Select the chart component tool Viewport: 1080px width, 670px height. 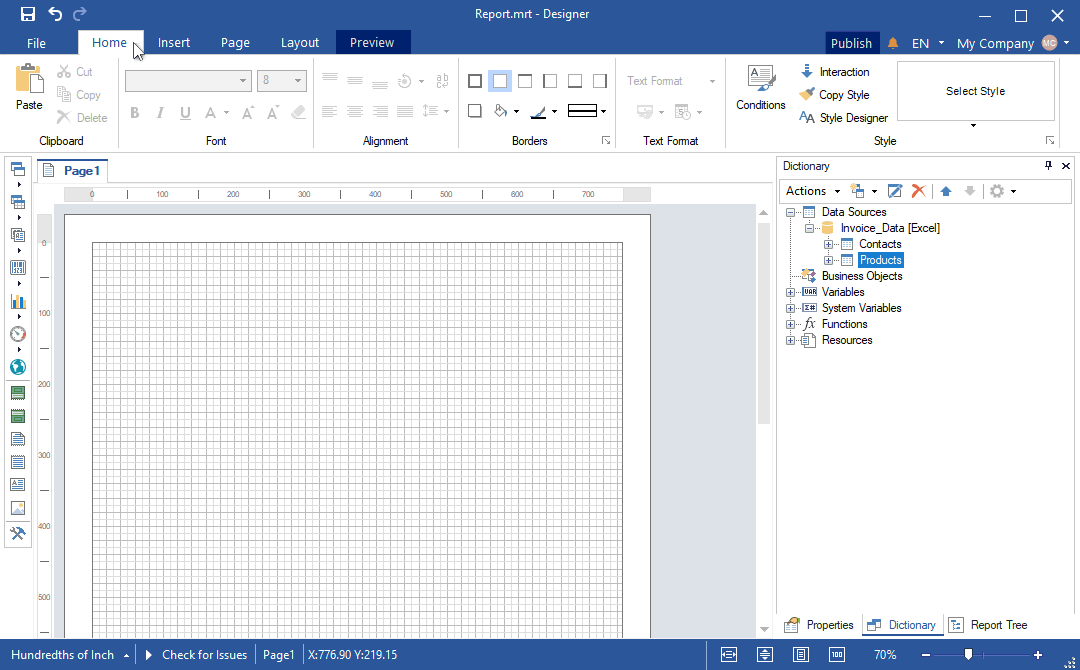coord(18,301)
